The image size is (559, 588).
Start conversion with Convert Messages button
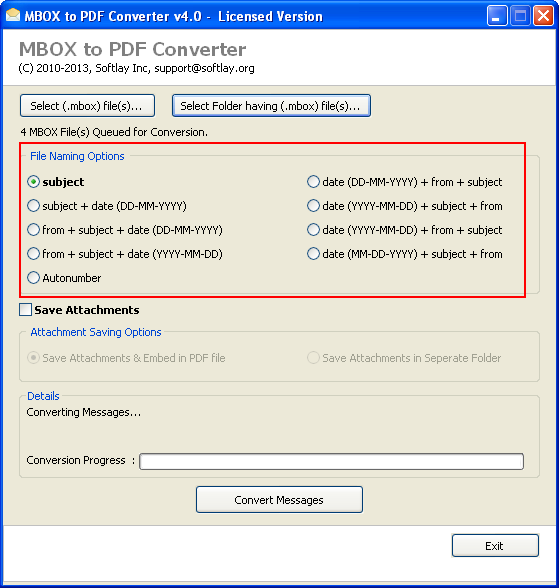click(279, 500)
